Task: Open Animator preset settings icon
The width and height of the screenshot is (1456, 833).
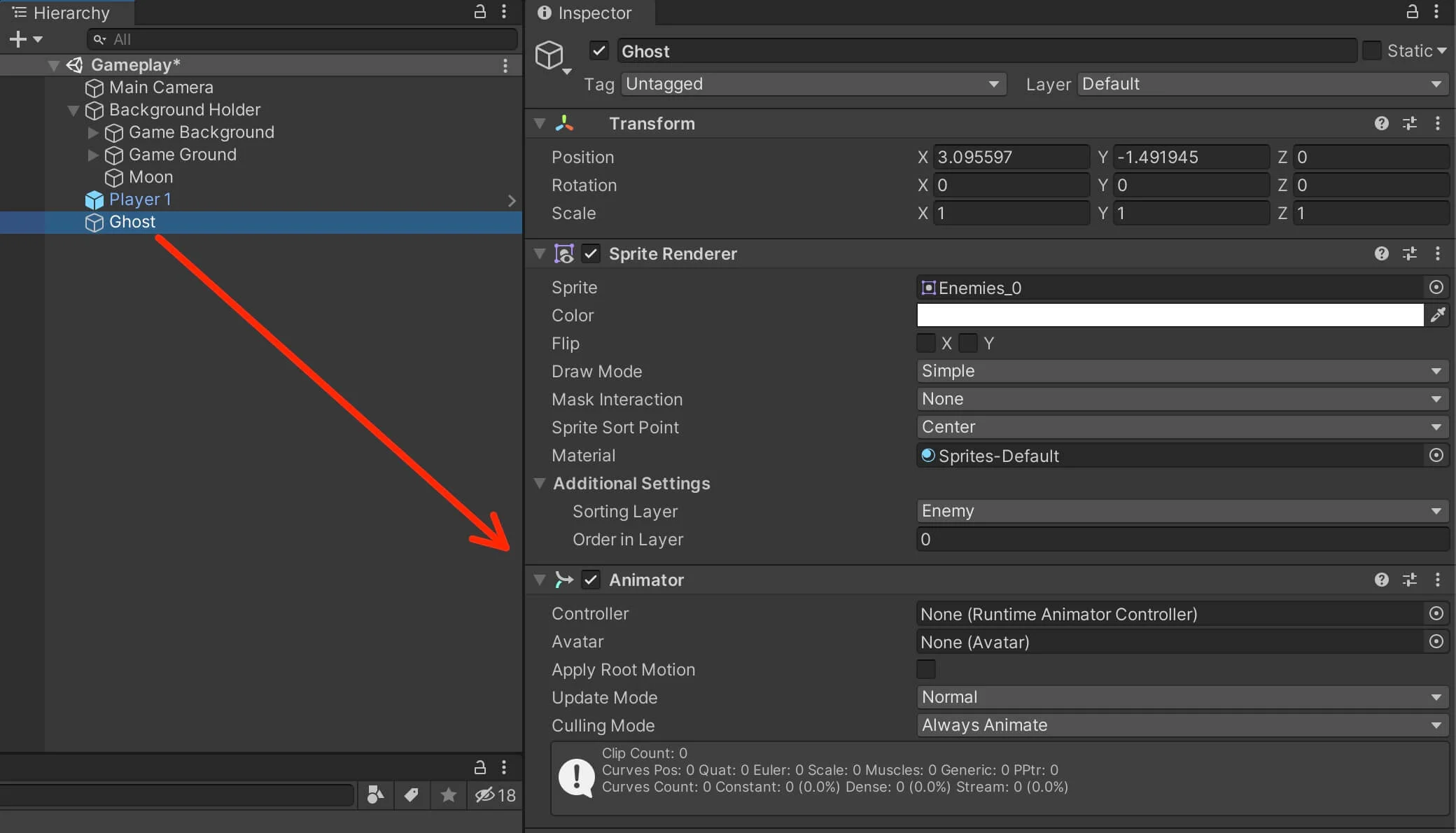Action: point(1410,580)
